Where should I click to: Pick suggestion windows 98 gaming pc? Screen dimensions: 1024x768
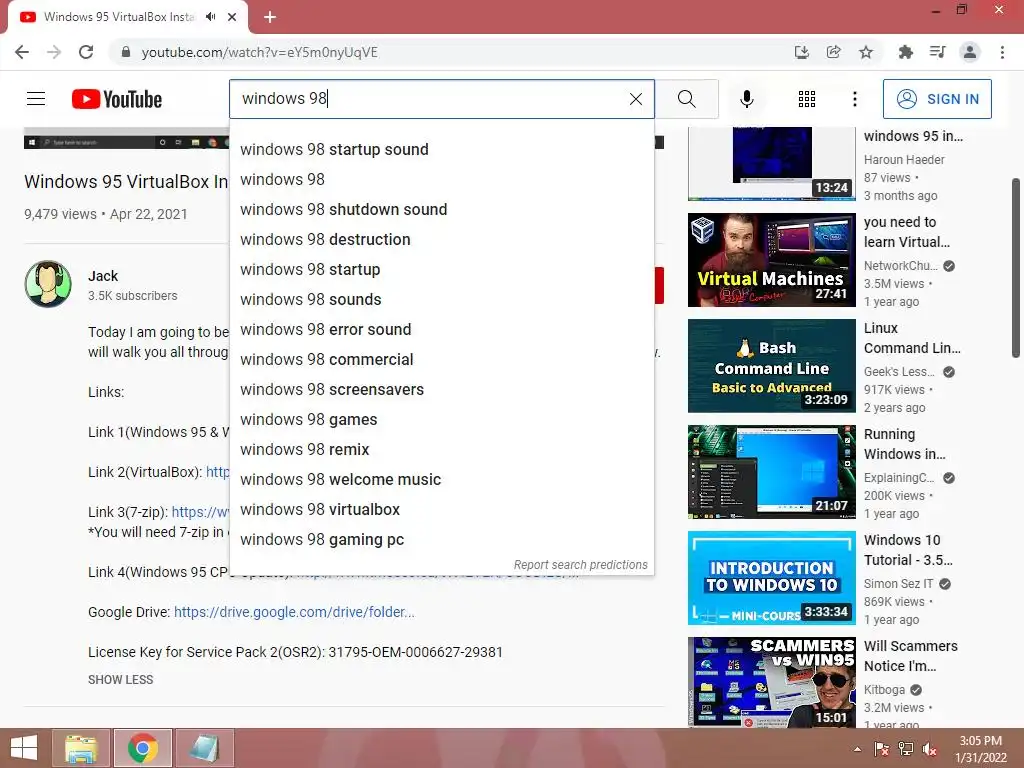pos(441,540)
